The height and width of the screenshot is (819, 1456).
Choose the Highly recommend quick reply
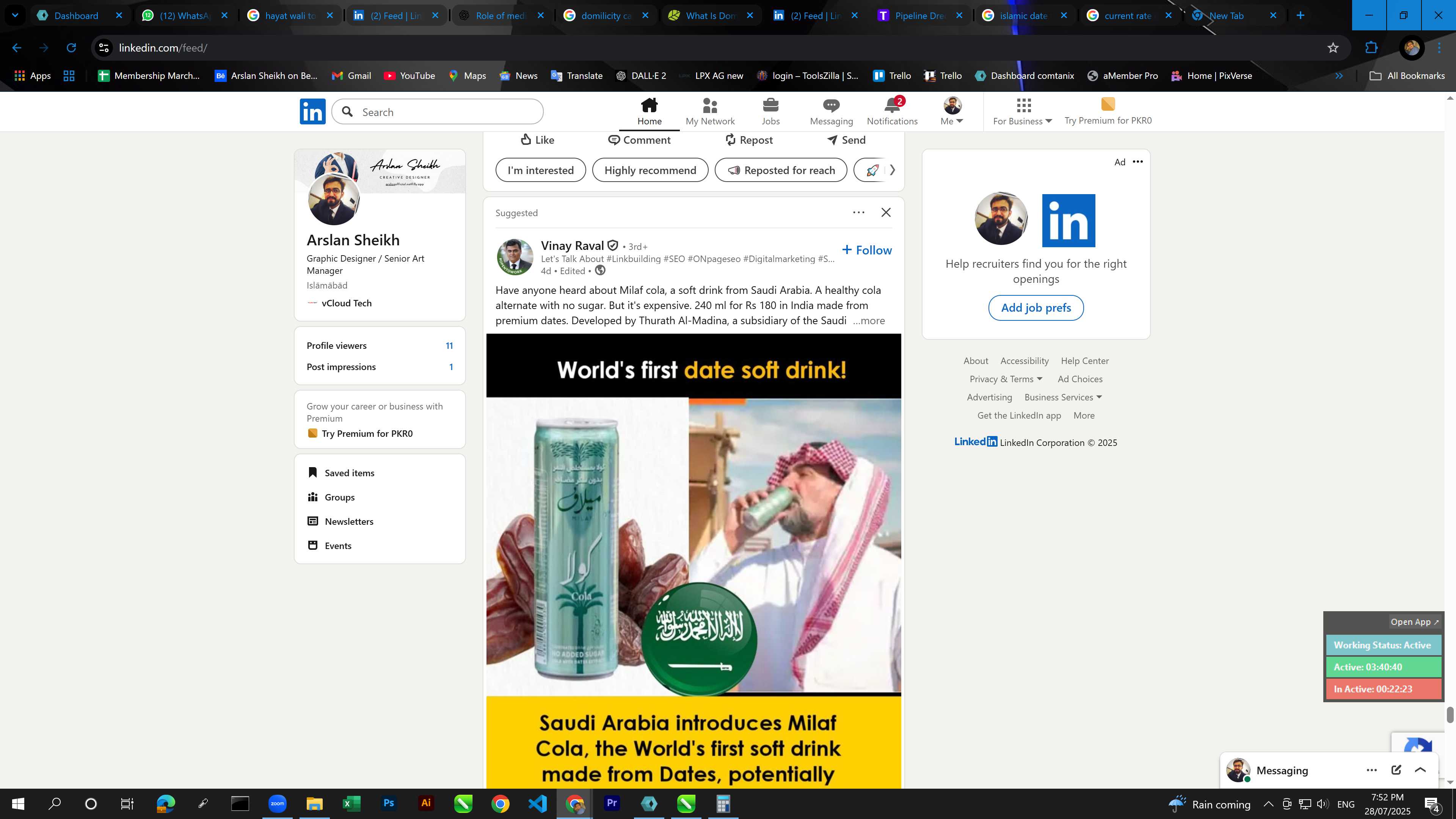coord(650,170)
